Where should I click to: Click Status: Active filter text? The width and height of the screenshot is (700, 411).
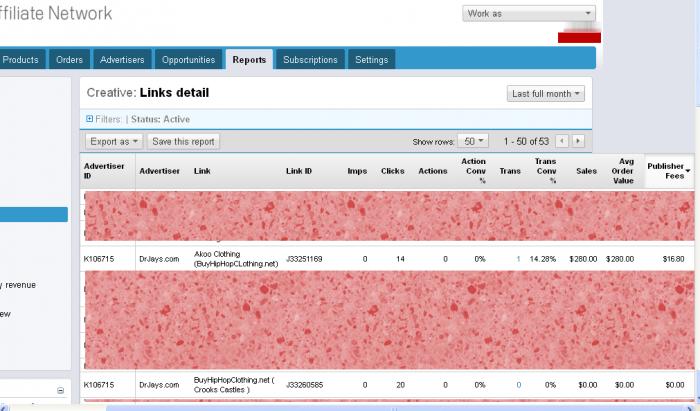tap(160, 119)
